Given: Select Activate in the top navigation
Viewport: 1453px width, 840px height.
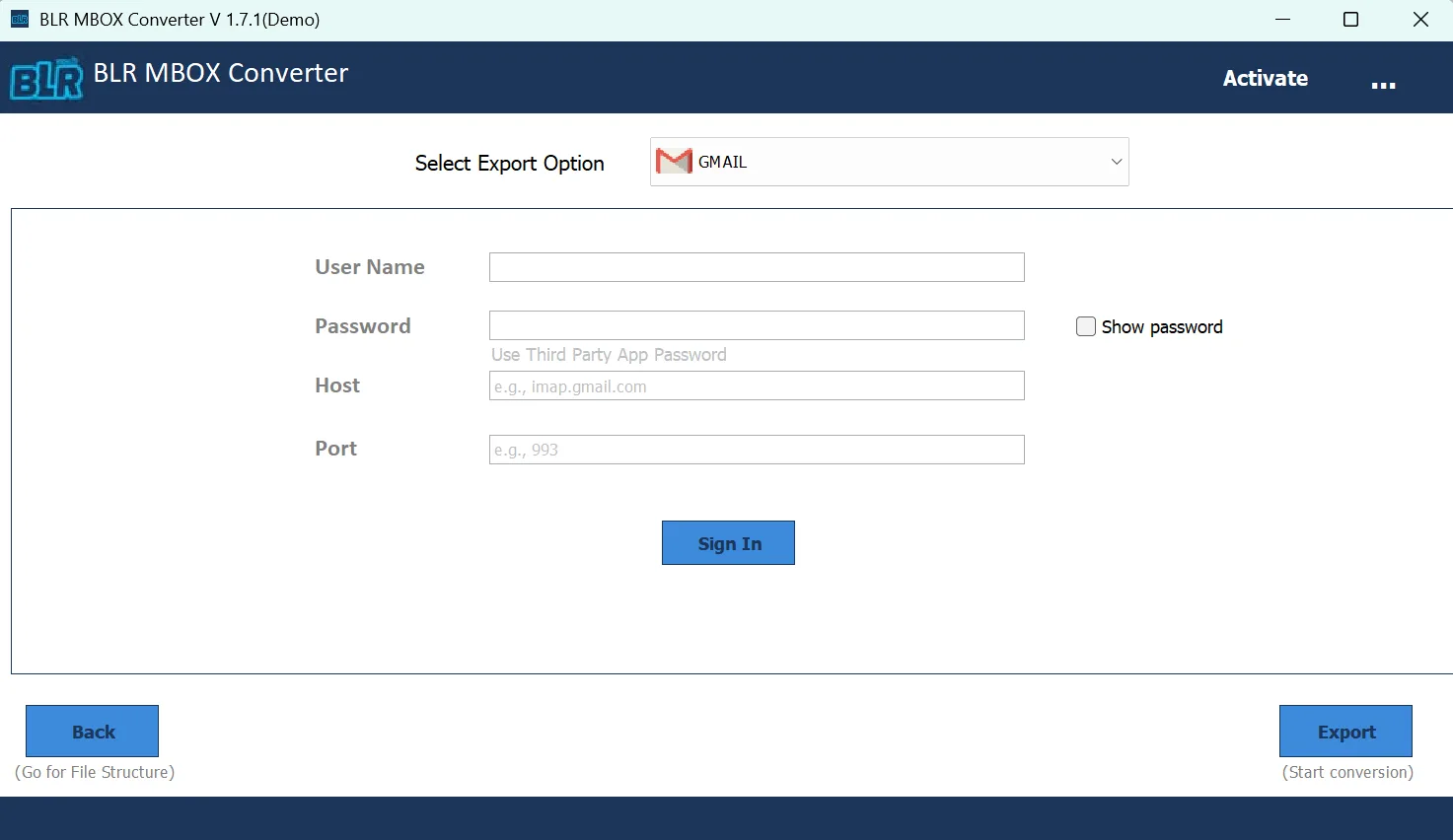Looking at the screenshot, I should 1266,78.
